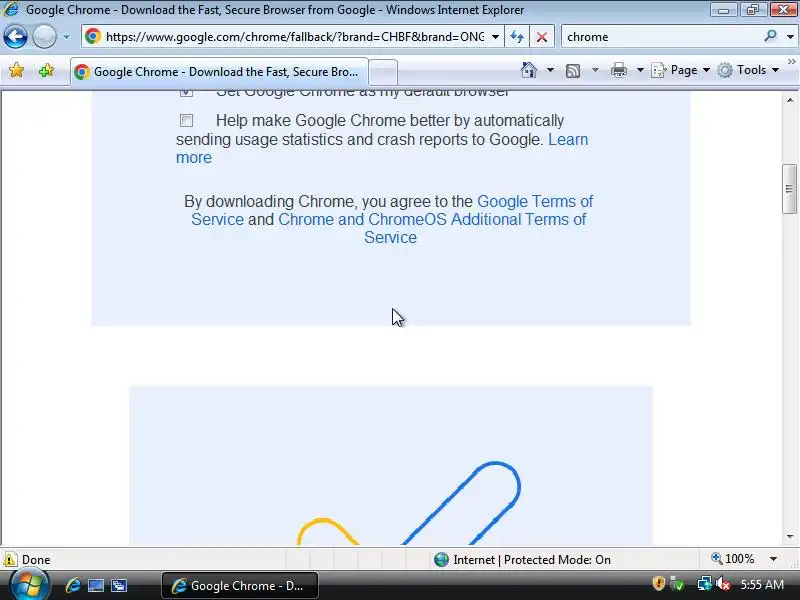Open the security shield tray icon
The width and height of the screenshot is (800, 600).
tap(659, 583)
